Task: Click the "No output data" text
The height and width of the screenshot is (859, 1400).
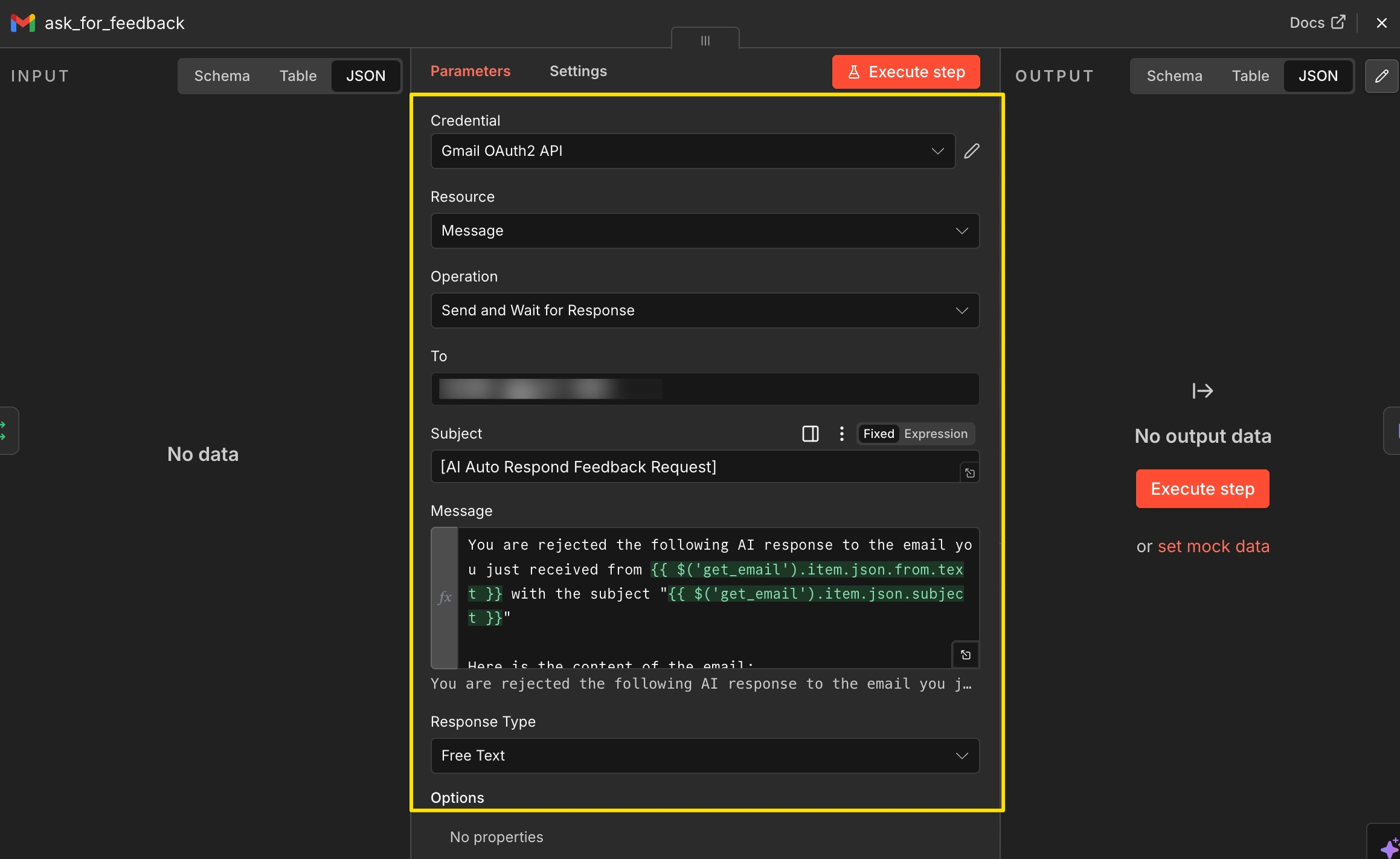Action: 1203,436
